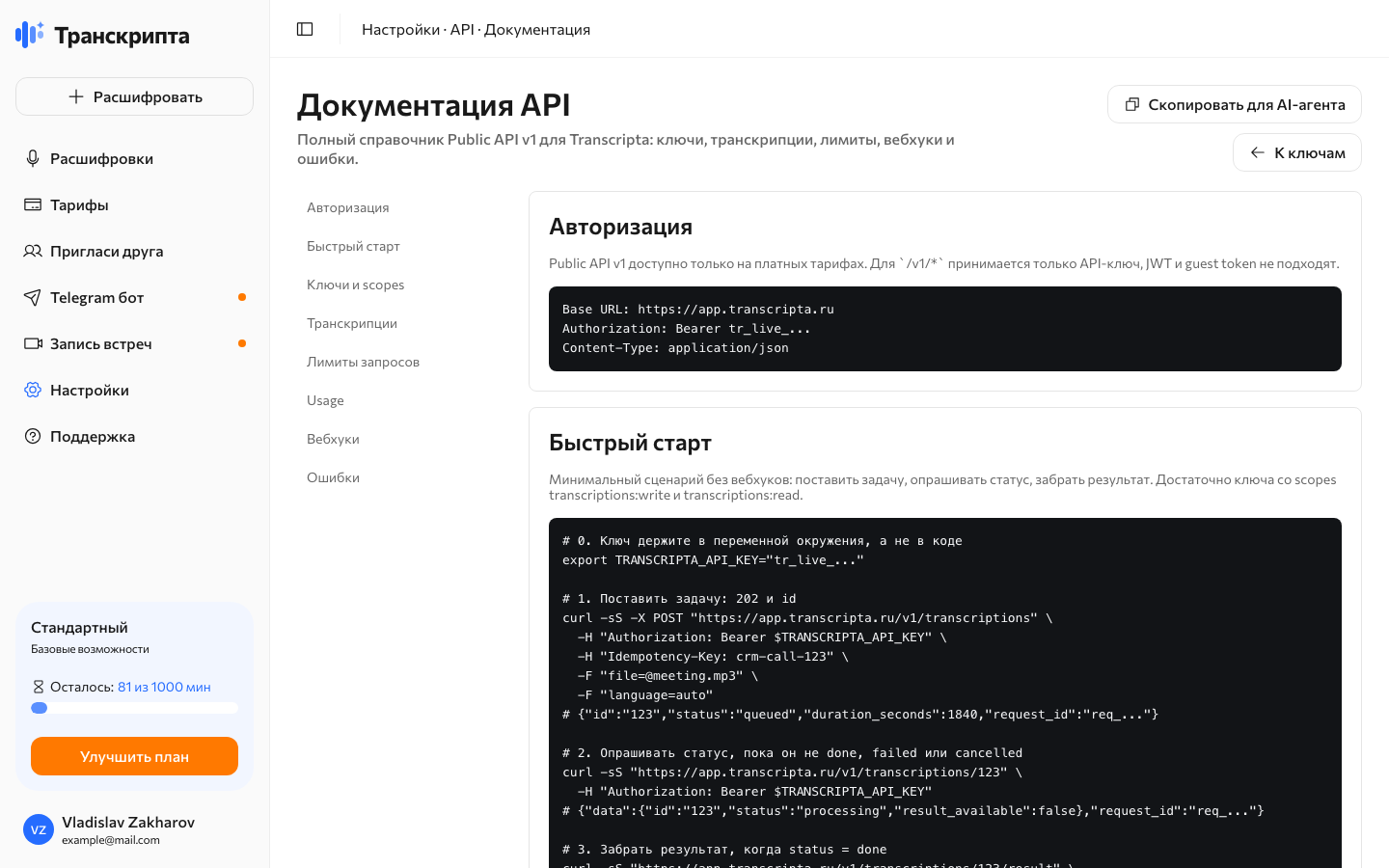Go back with К ключам button
1389x868 pixels.
[1297, 152]
